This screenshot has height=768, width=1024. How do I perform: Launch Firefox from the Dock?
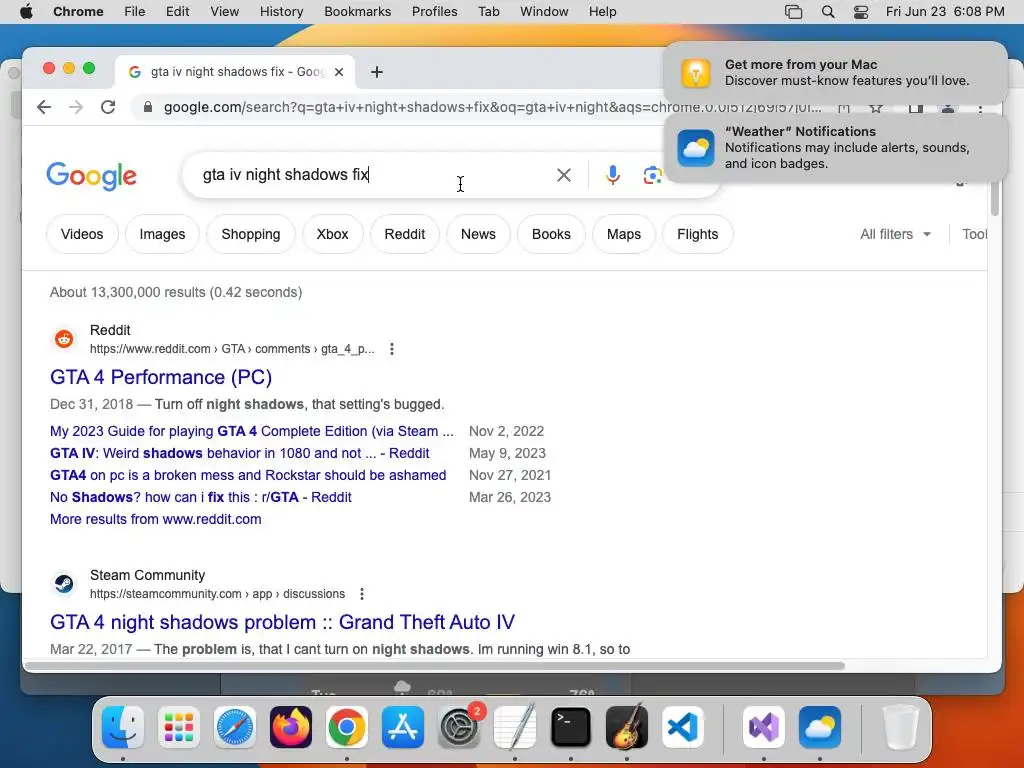click(x=291, y=728)
